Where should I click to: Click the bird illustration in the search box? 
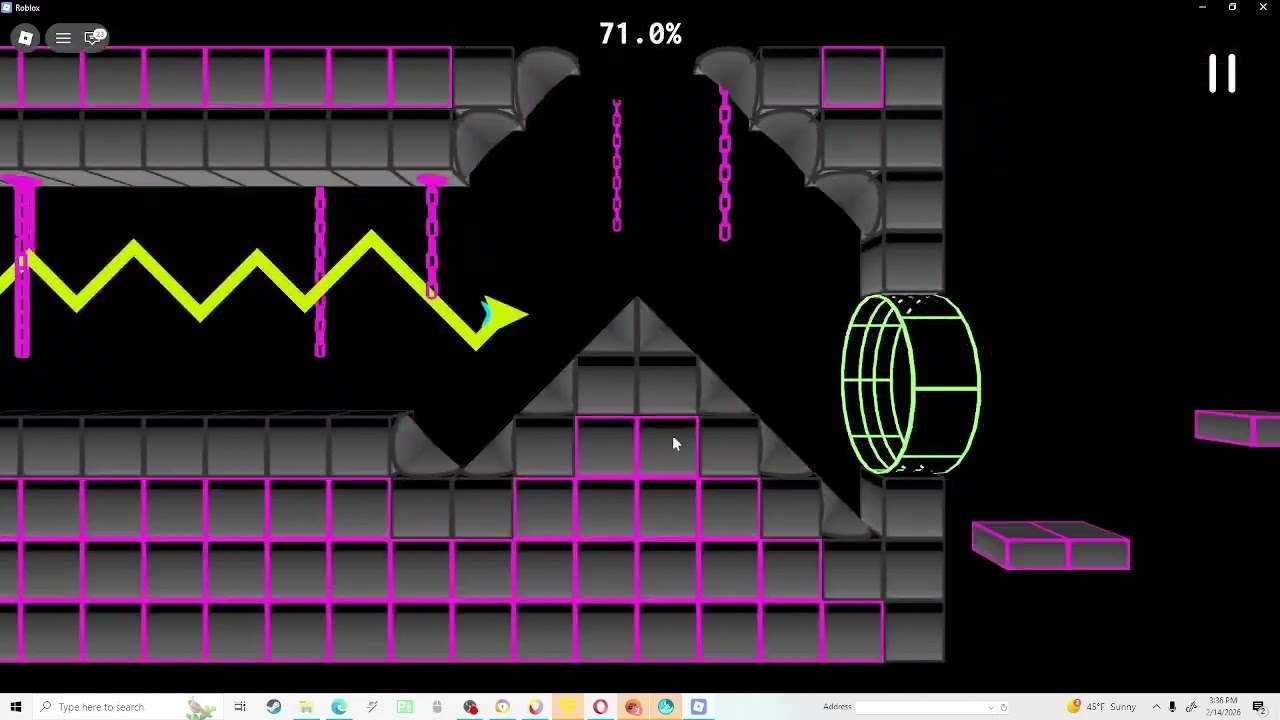pyautogui.click(x=199, y=707)
